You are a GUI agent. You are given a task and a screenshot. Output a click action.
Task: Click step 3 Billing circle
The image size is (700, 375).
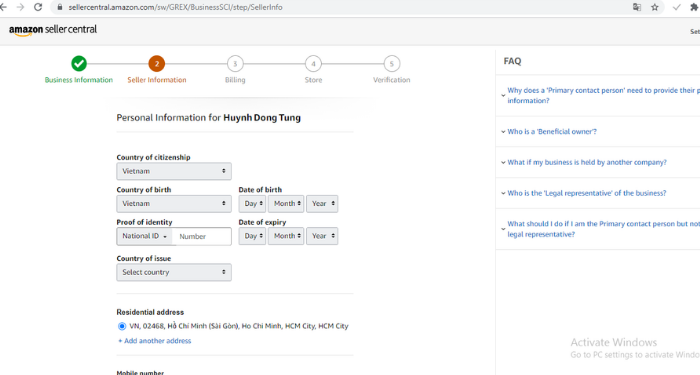tap(235, 64)
